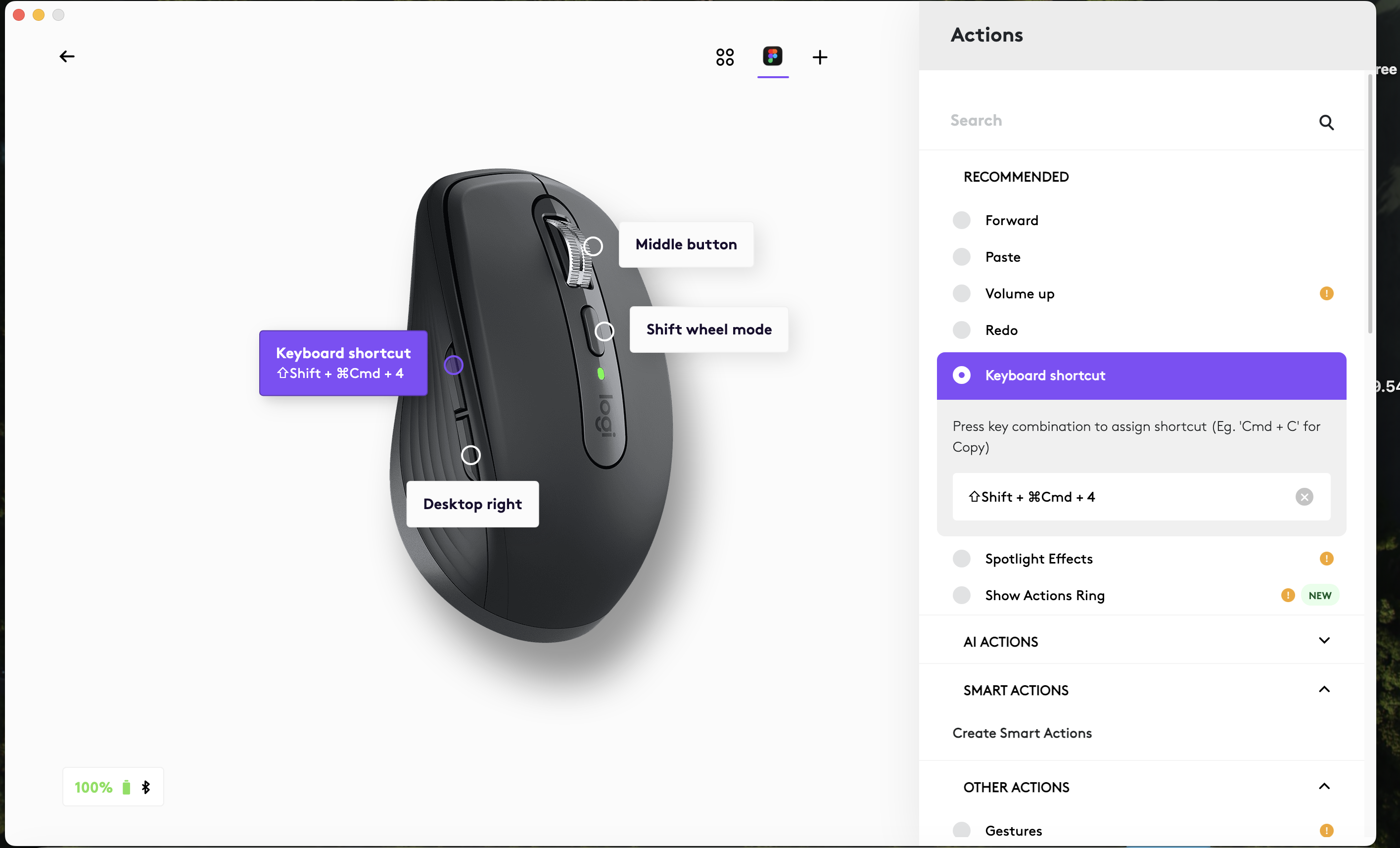The width and height of the screenshot is (1400, 848).
Task: Focus the actions Search field
Action: 1131,121
